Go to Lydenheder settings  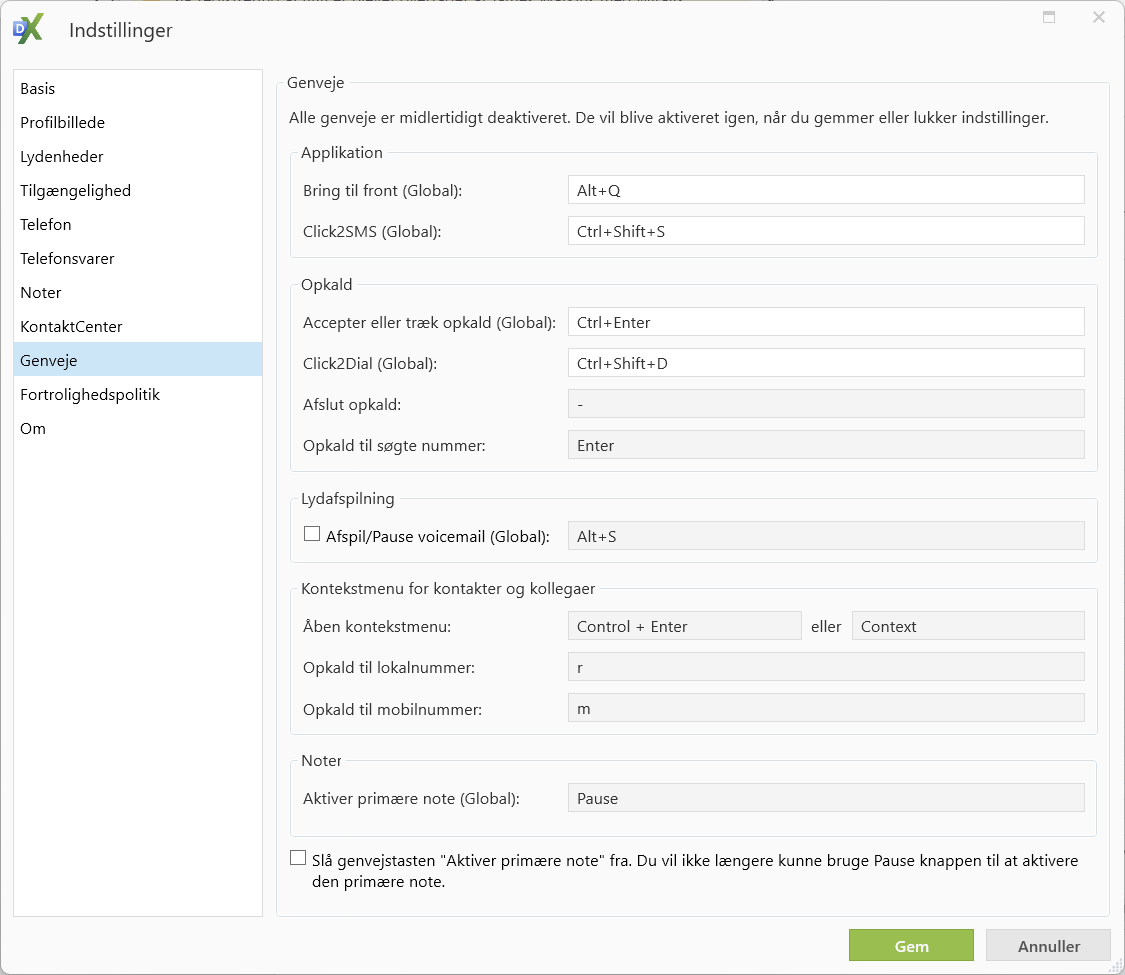click(61, 157)
